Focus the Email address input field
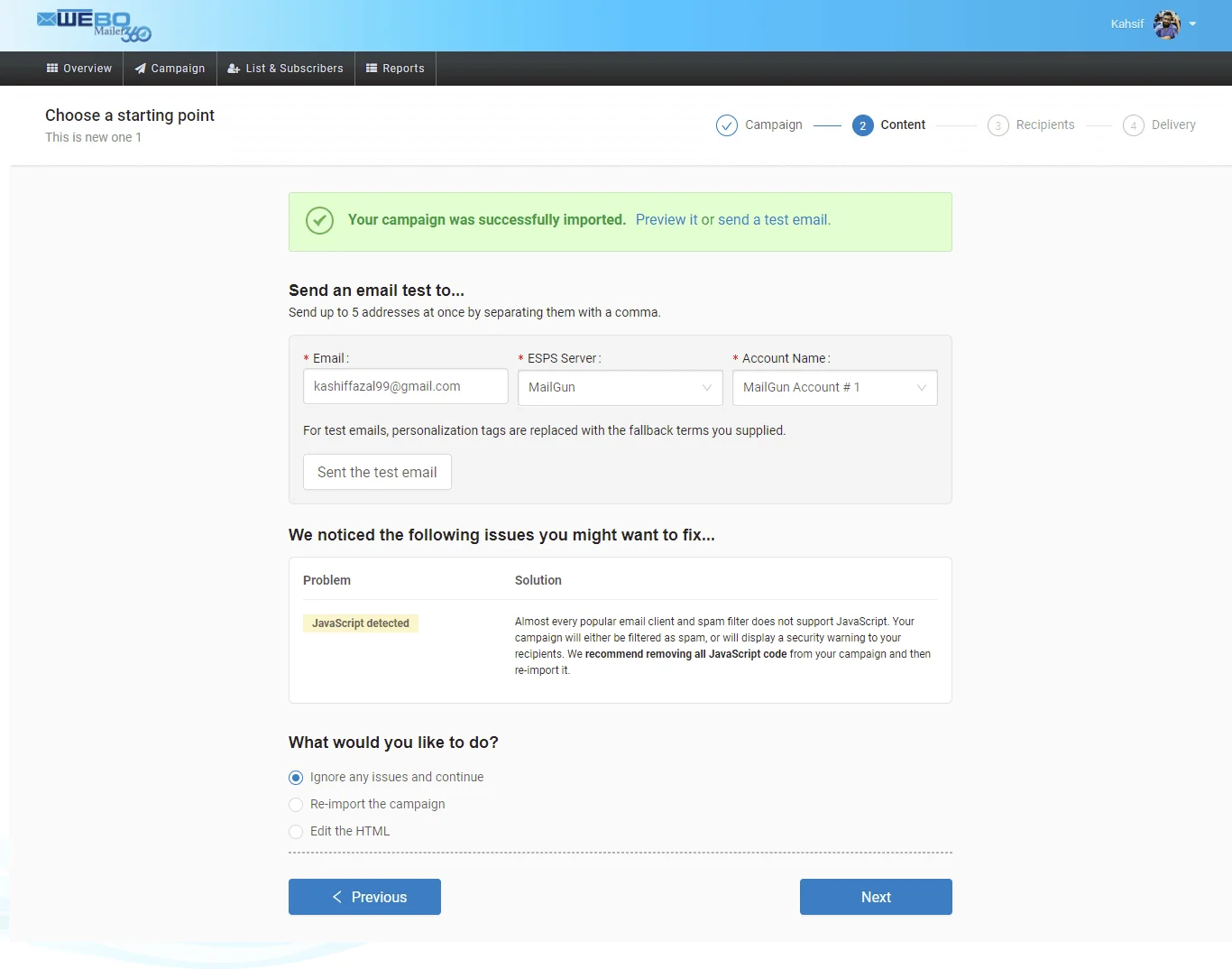The width and height of the screenshot is (1232, 969). coord(405,386)
